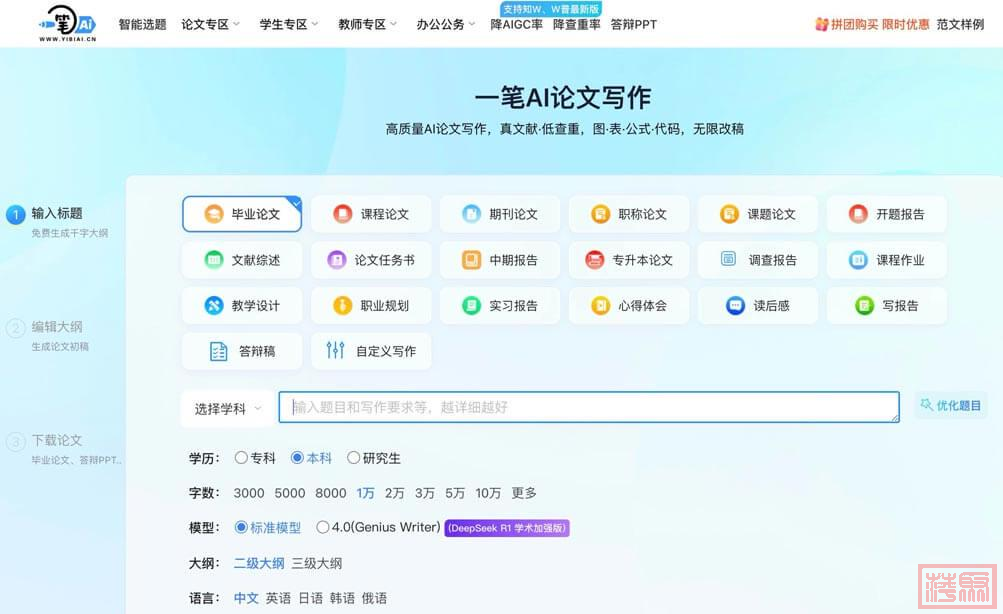1003x614 pixels.
Task: Set word count to 2万
Action: (395, 493)
